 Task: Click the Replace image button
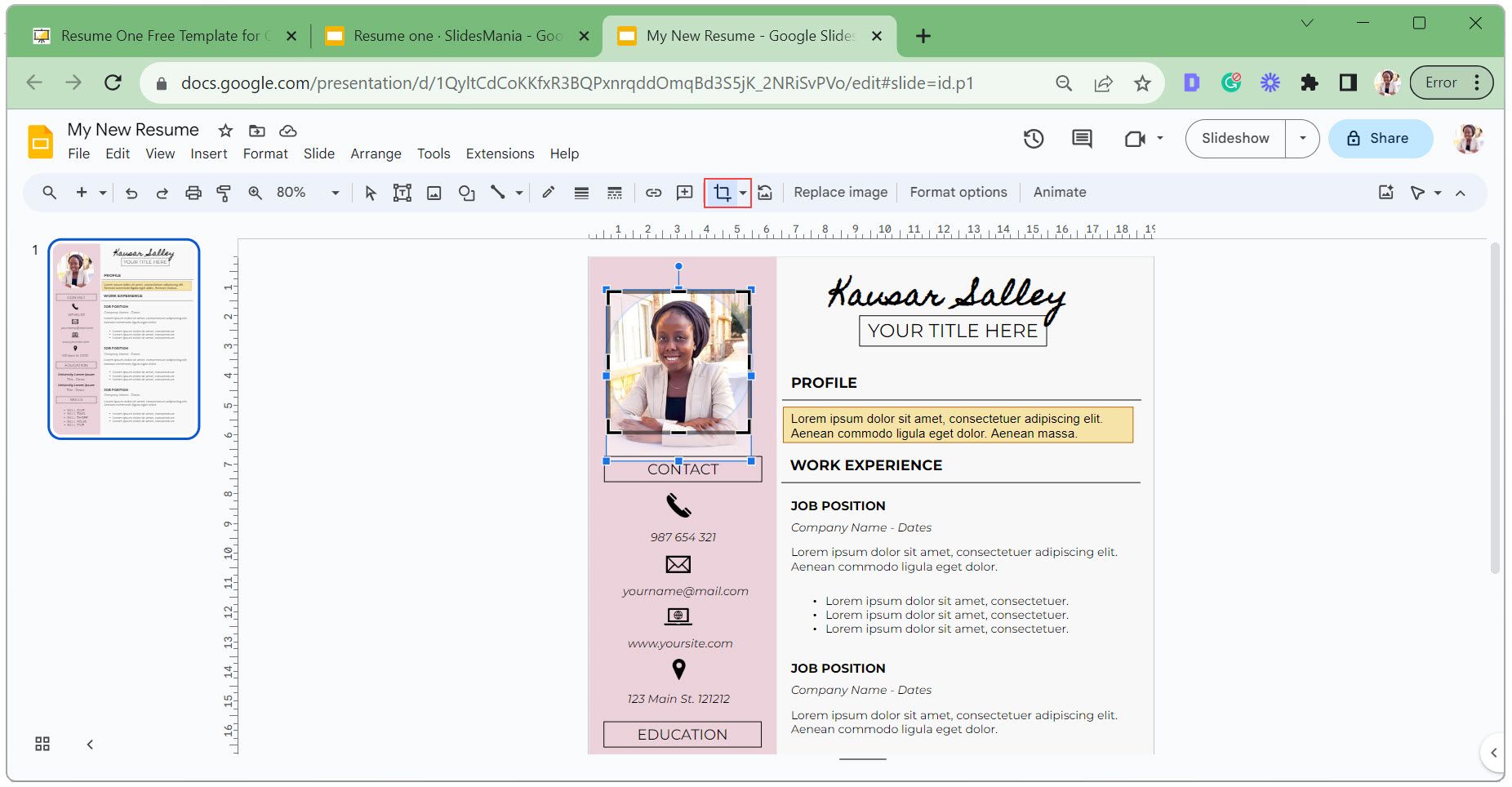840,193
